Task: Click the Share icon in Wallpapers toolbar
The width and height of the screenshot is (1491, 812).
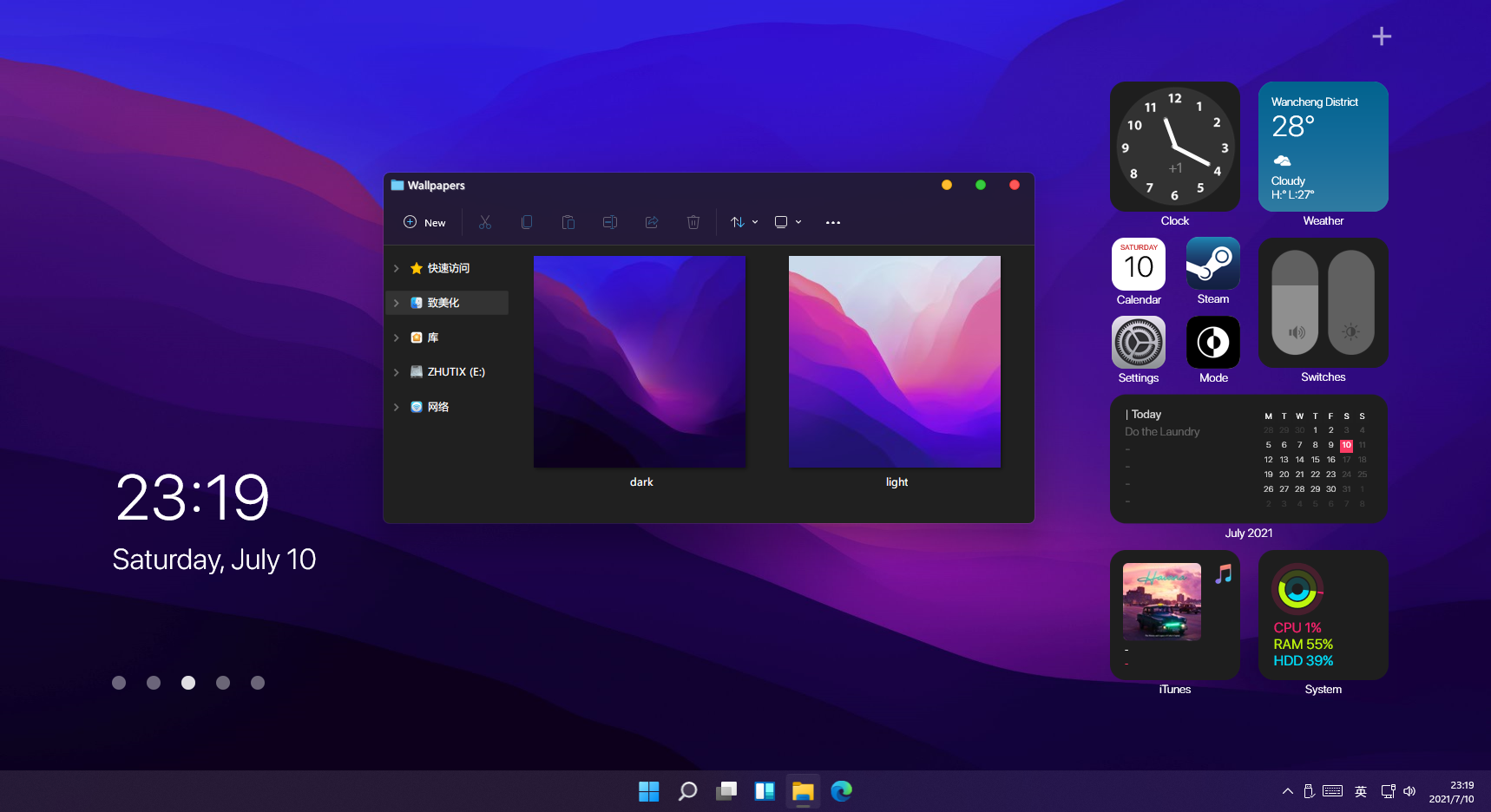Action: pyautogui.click(x=652, y=222)
